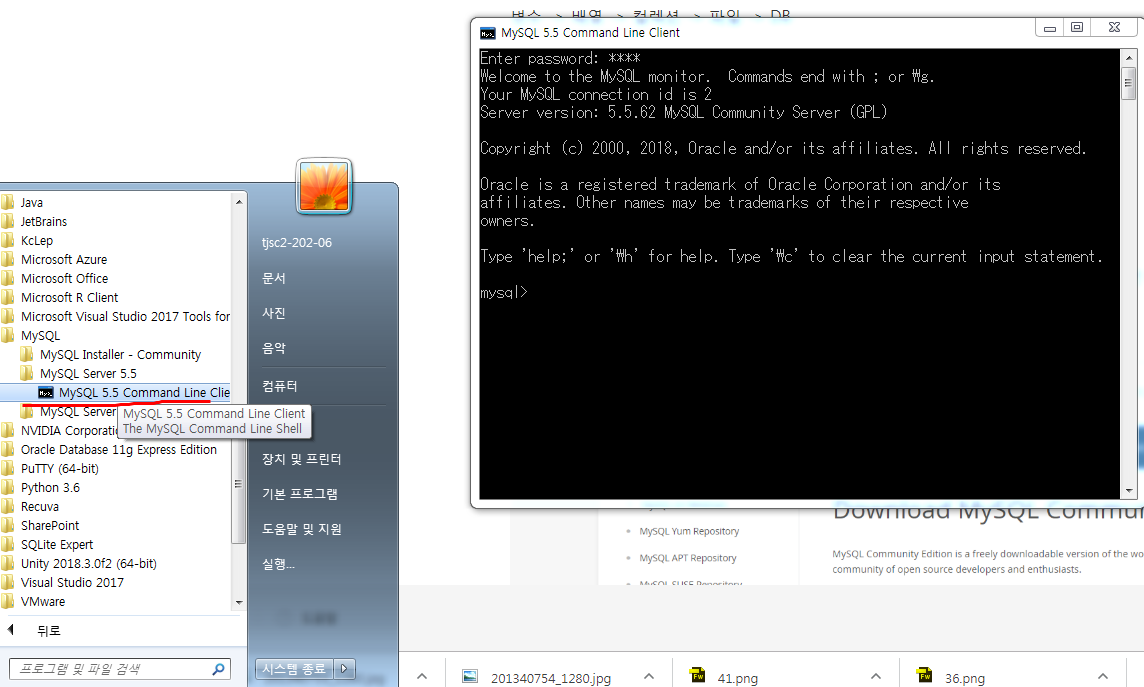Click the 시스템 종료 shutdown button
Viewport: 1144px width, 687px height.
294,669
